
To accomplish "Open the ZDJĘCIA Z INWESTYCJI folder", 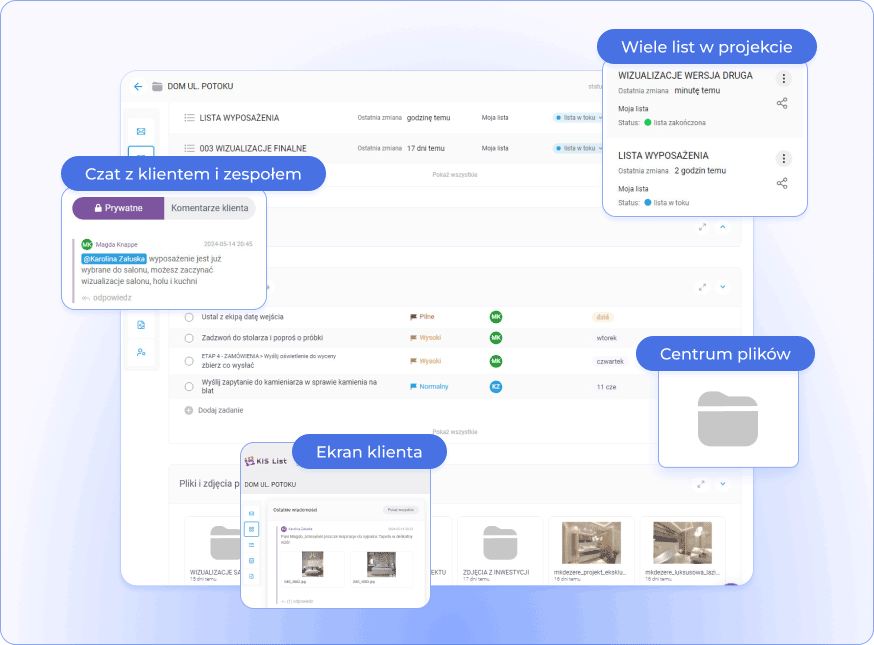I will click(x=499, y=549).
